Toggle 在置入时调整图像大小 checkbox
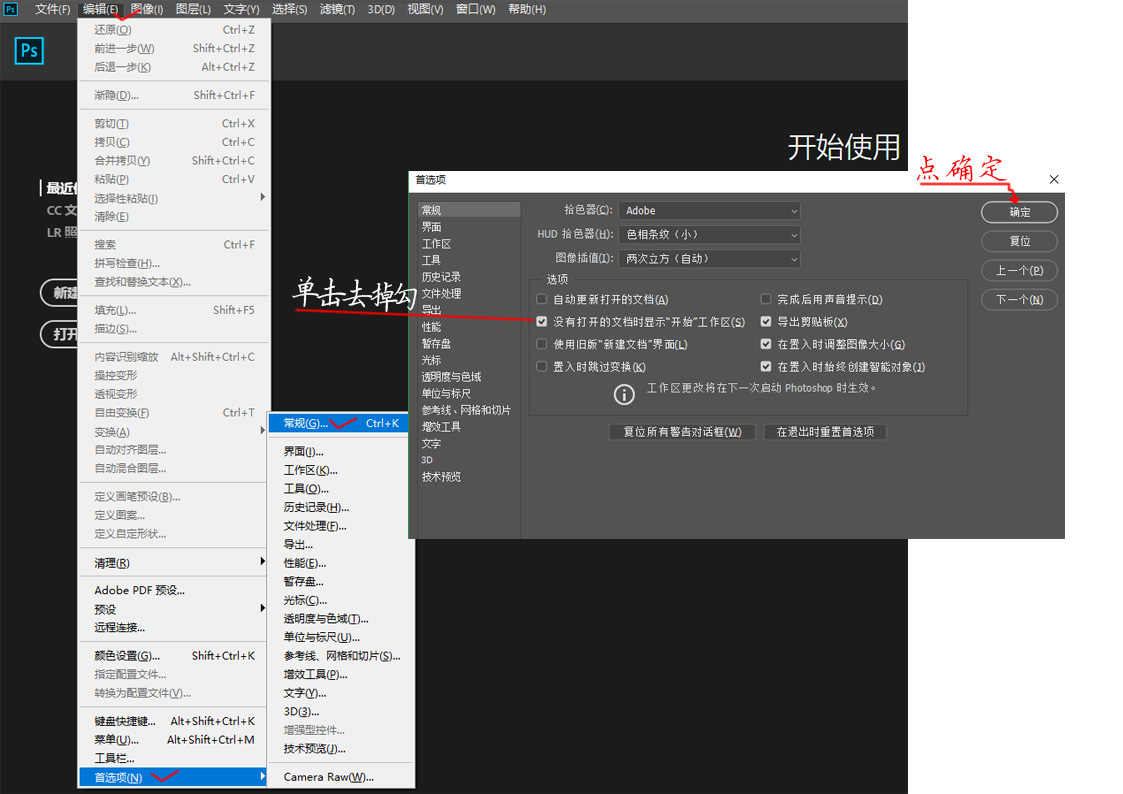 (x=766, y=344)
